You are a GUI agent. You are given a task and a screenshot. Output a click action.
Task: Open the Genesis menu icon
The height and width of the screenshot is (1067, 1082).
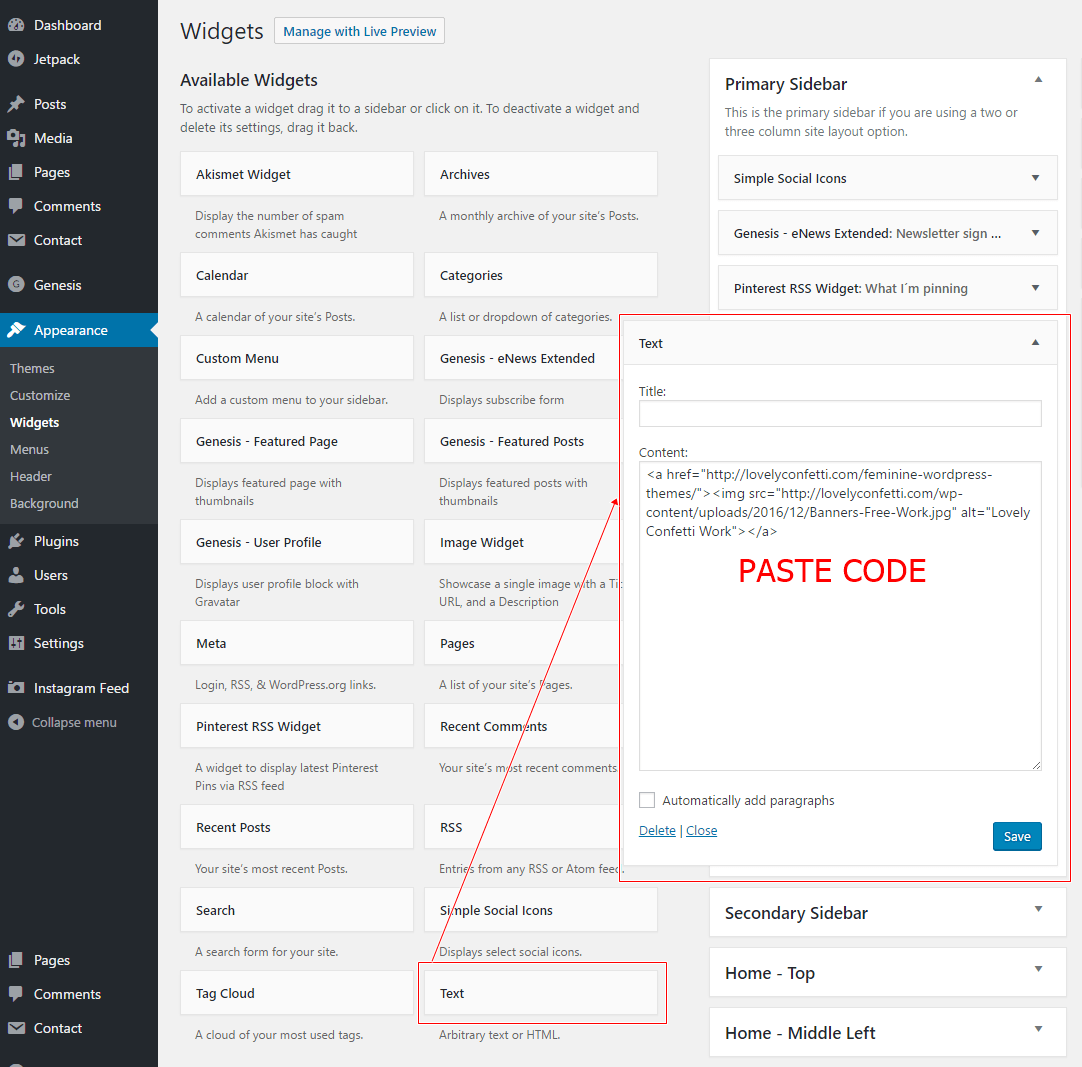[x=17, y=284]
